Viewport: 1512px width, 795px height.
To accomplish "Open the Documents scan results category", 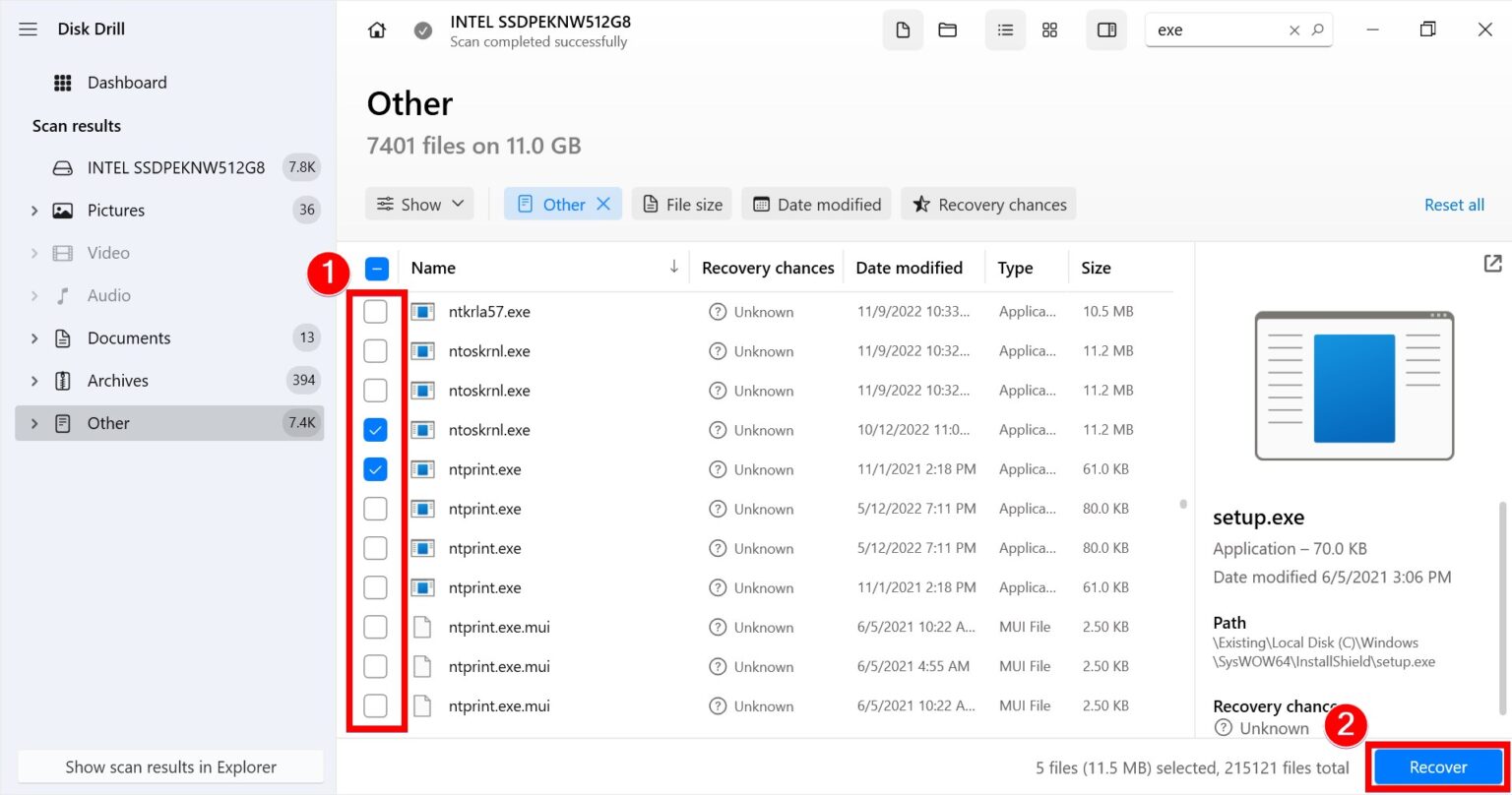I will 130,337.
